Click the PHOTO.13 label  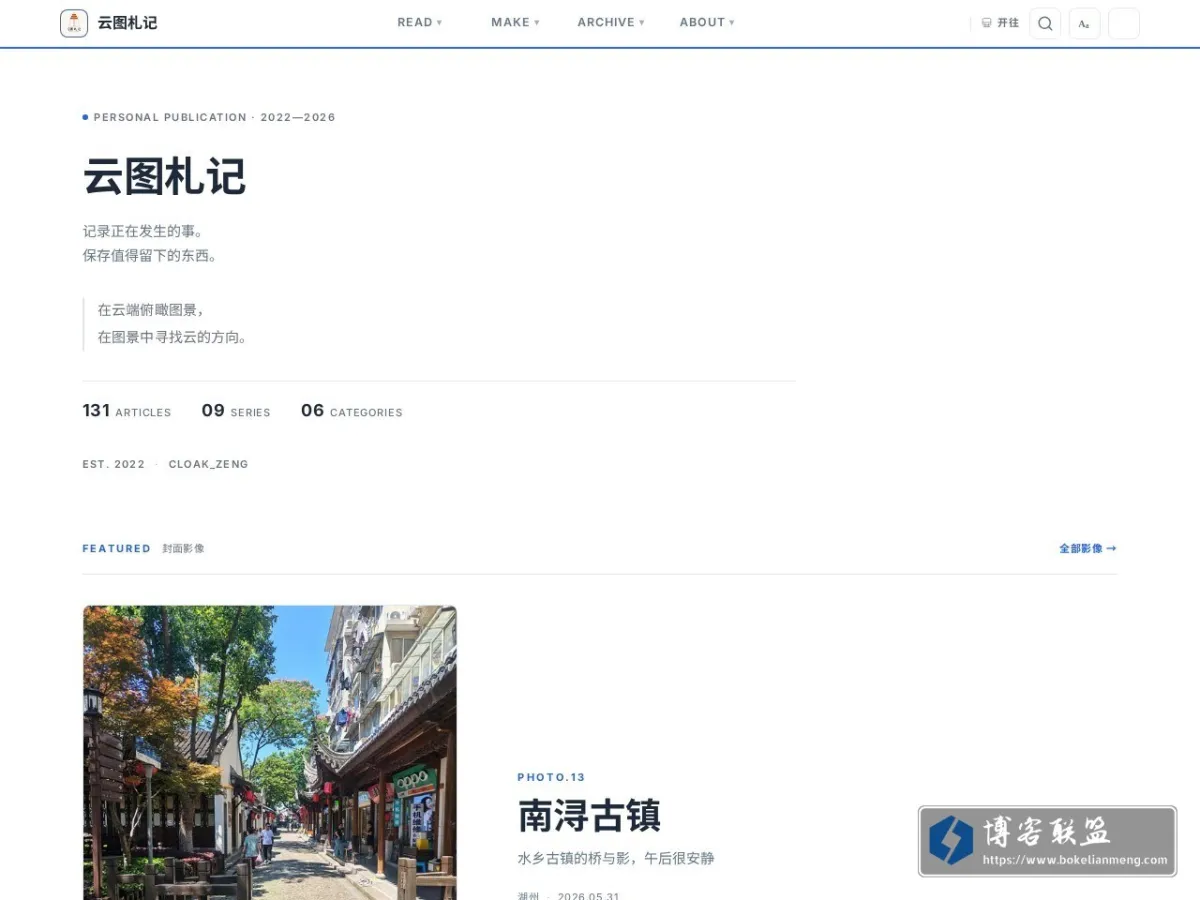[x=551, y=777]
